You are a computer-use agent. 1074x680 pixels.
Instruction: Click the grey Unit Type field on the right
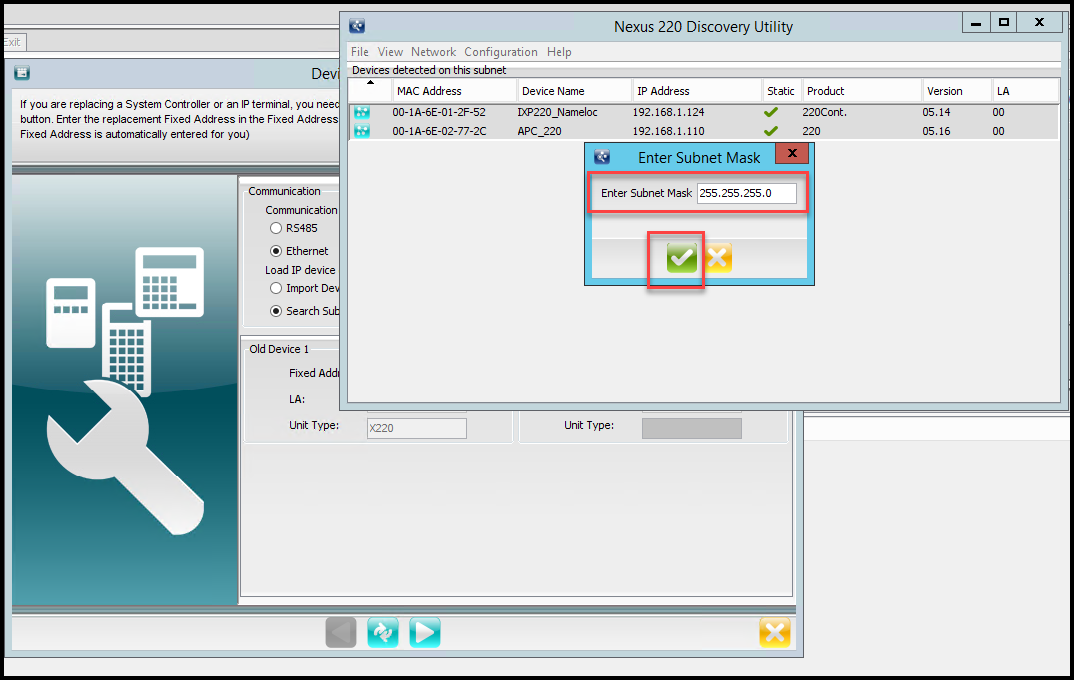click(x=692, y=428)
